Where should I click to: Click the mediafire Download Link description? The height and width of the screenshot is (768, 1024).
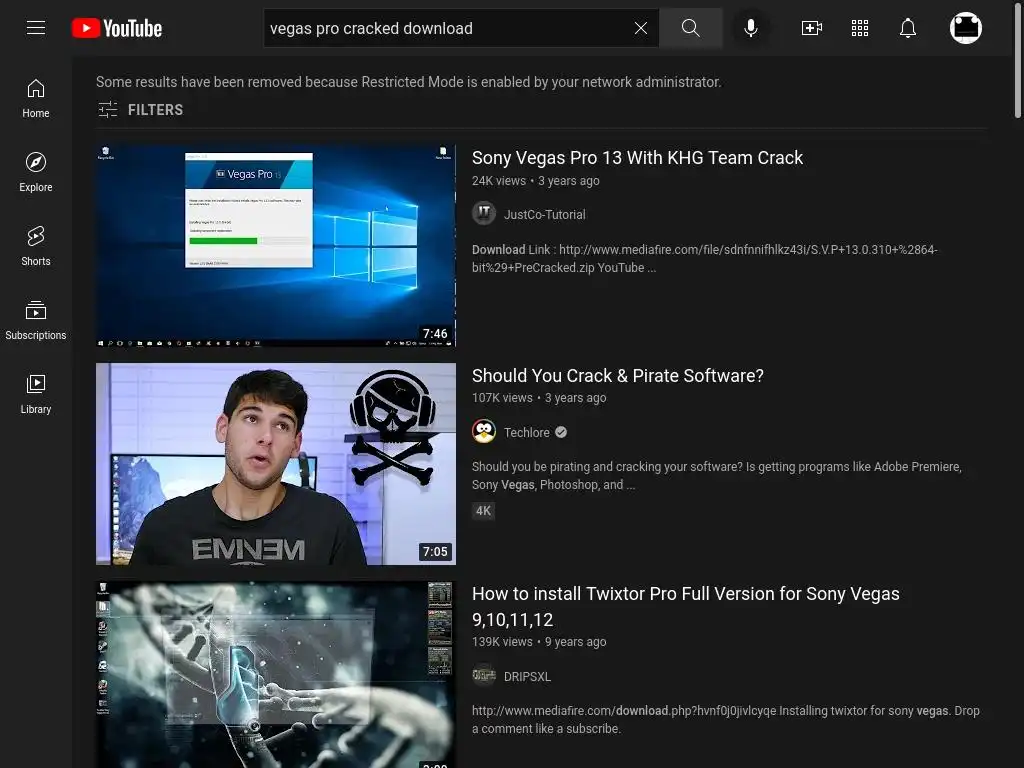(705, 259)
